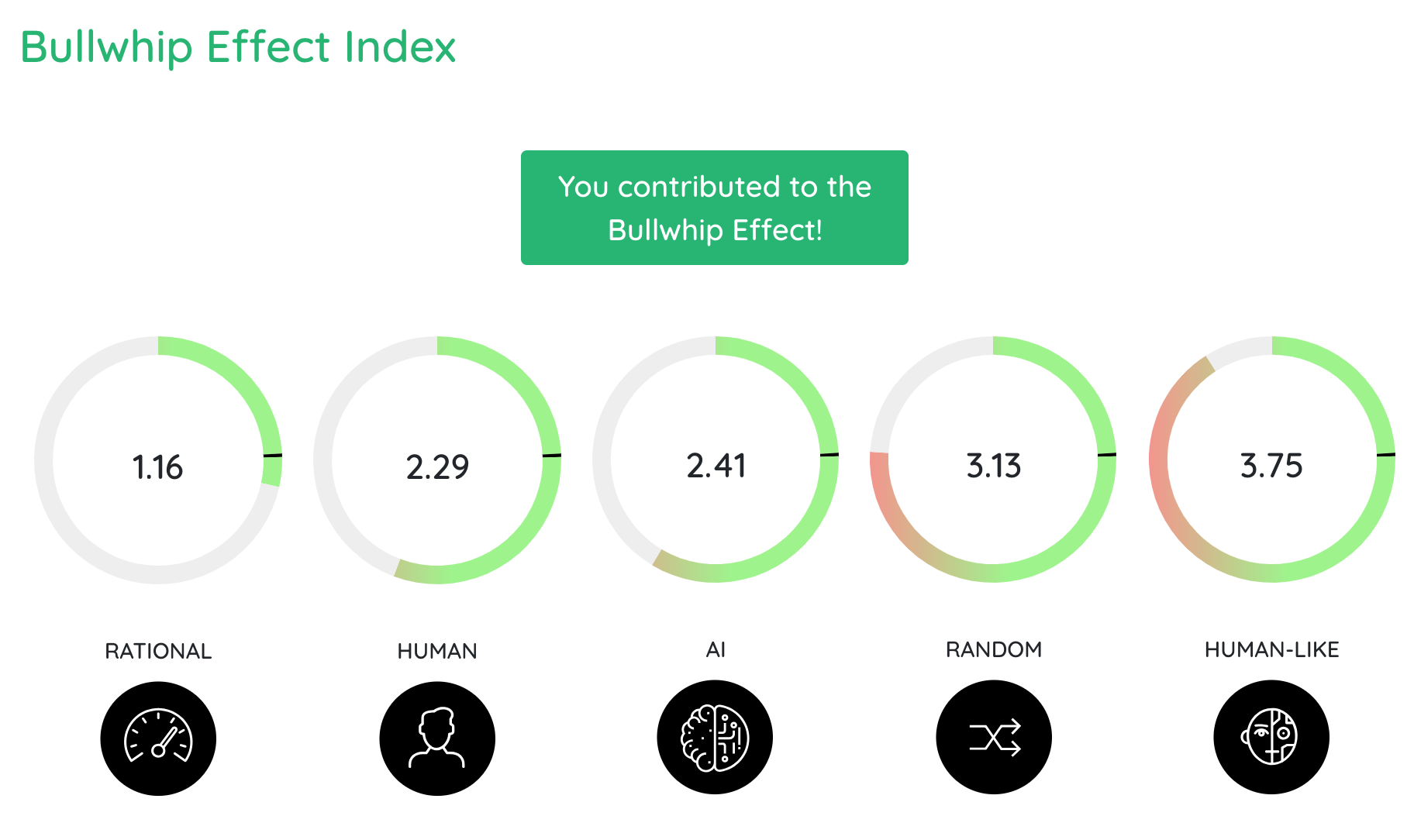This screenshot has height=840, width=1414.
Task: Click the 2.41 index value
Action: pos(716,466)
